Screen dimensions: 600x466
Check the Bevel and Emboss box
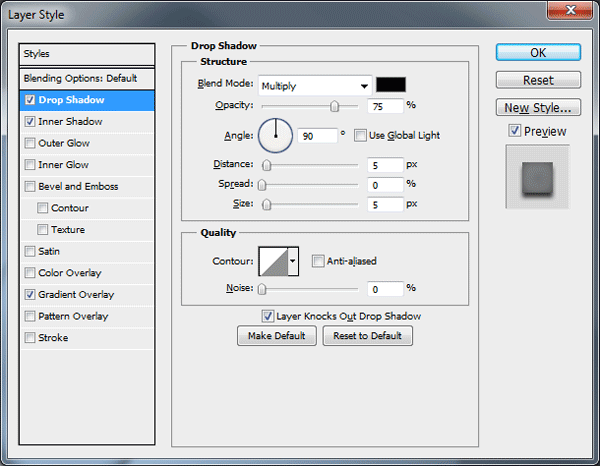click(x=30, y=186)
